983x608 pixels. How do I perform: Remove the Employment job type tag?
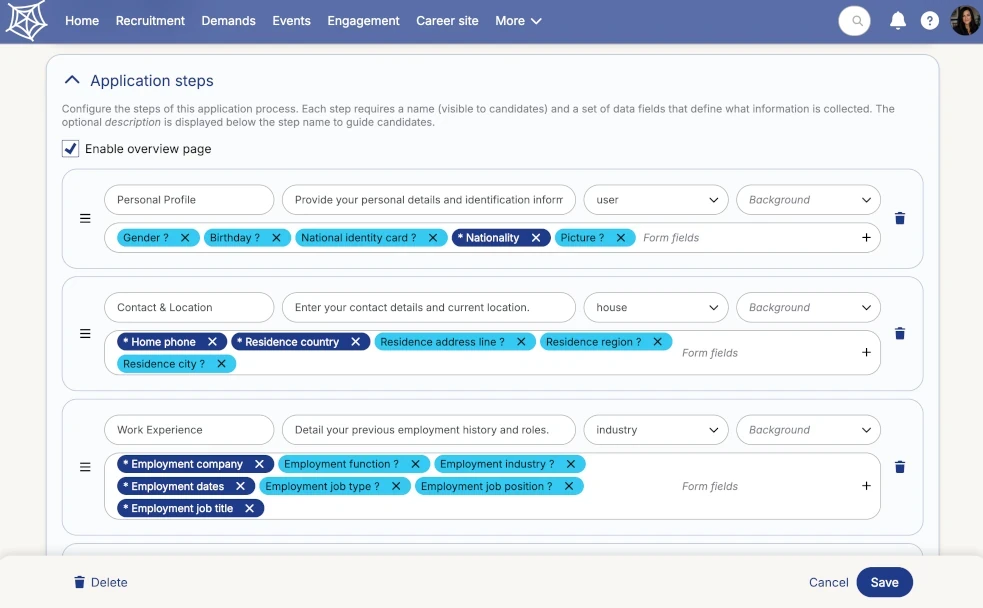tap(396, 486)
